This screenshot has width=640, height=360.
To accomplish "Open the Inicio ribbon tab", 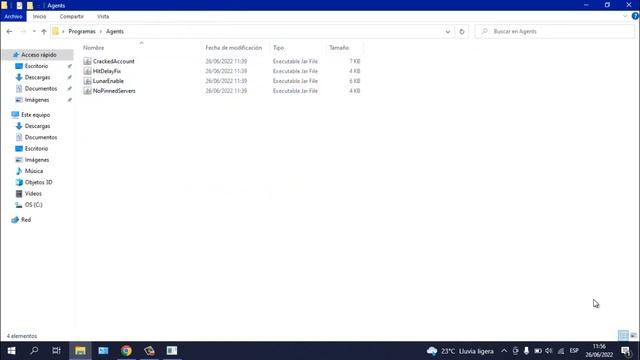I will pyautogui.click(x=40, y=16).
